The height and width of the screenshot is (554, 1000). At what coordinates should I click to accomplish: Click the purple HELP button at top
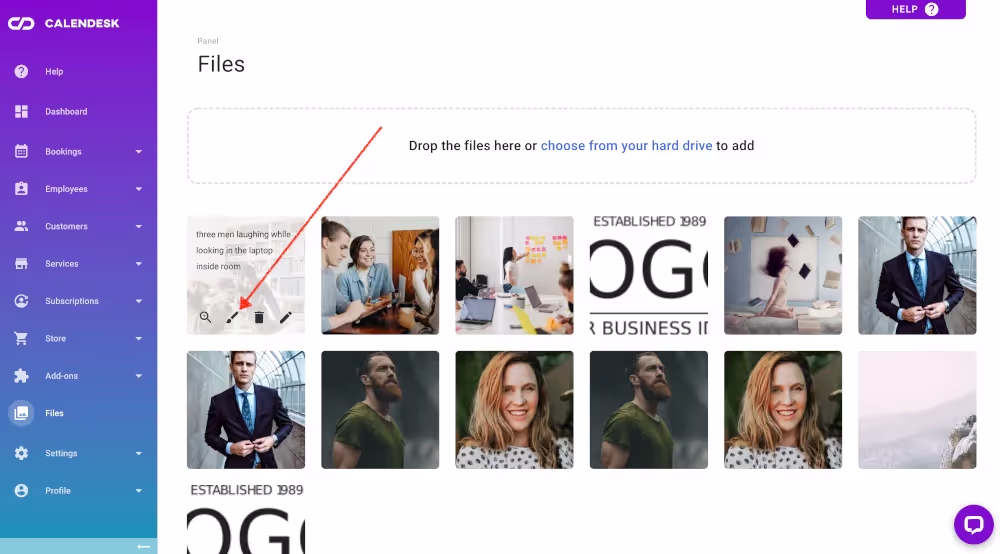(915, 9)
